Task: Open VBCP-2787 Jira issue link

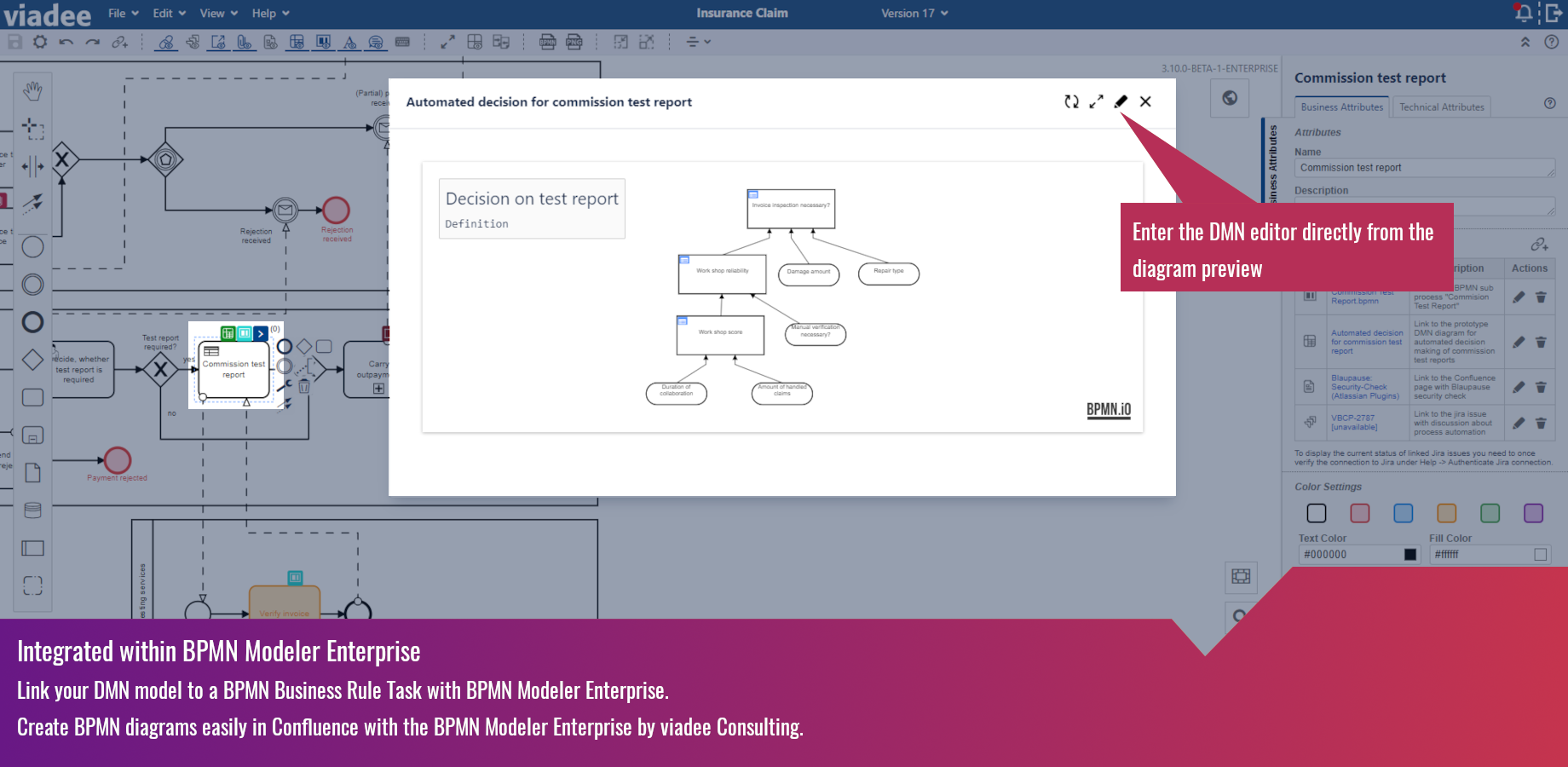Action: point(1354,423)
